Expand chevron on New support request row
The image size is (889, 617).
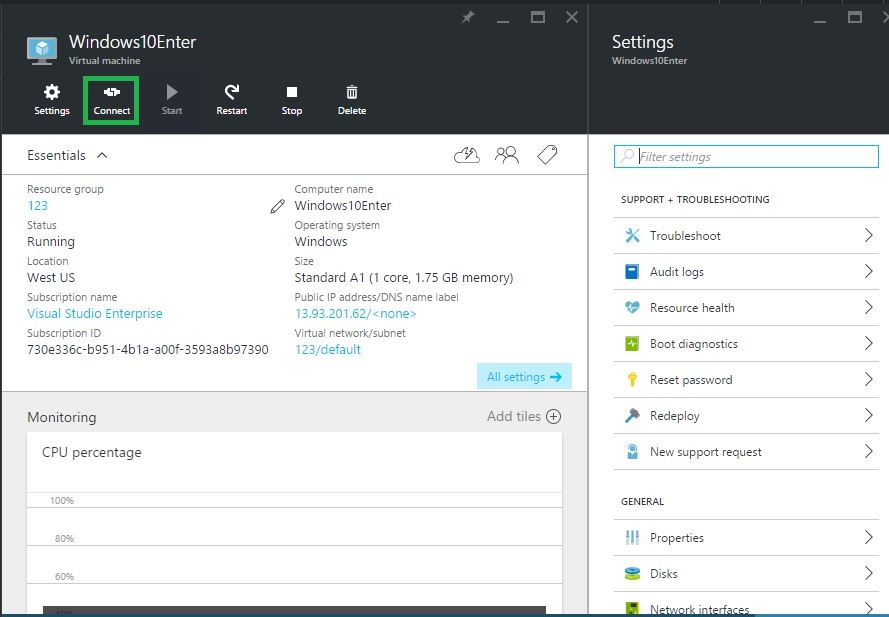pos(868,451)
